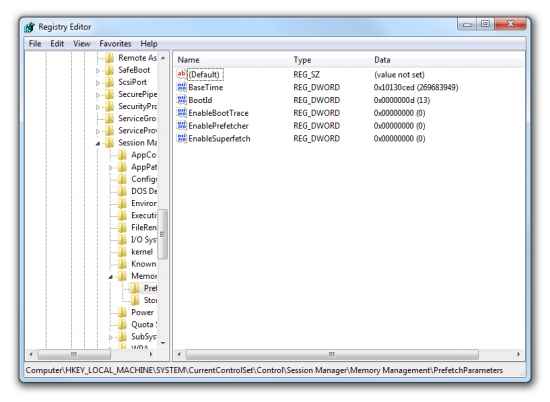The image size is (550, 402).
Task: Expand the SafeBoot tree node
Action: tap(98, 71)
